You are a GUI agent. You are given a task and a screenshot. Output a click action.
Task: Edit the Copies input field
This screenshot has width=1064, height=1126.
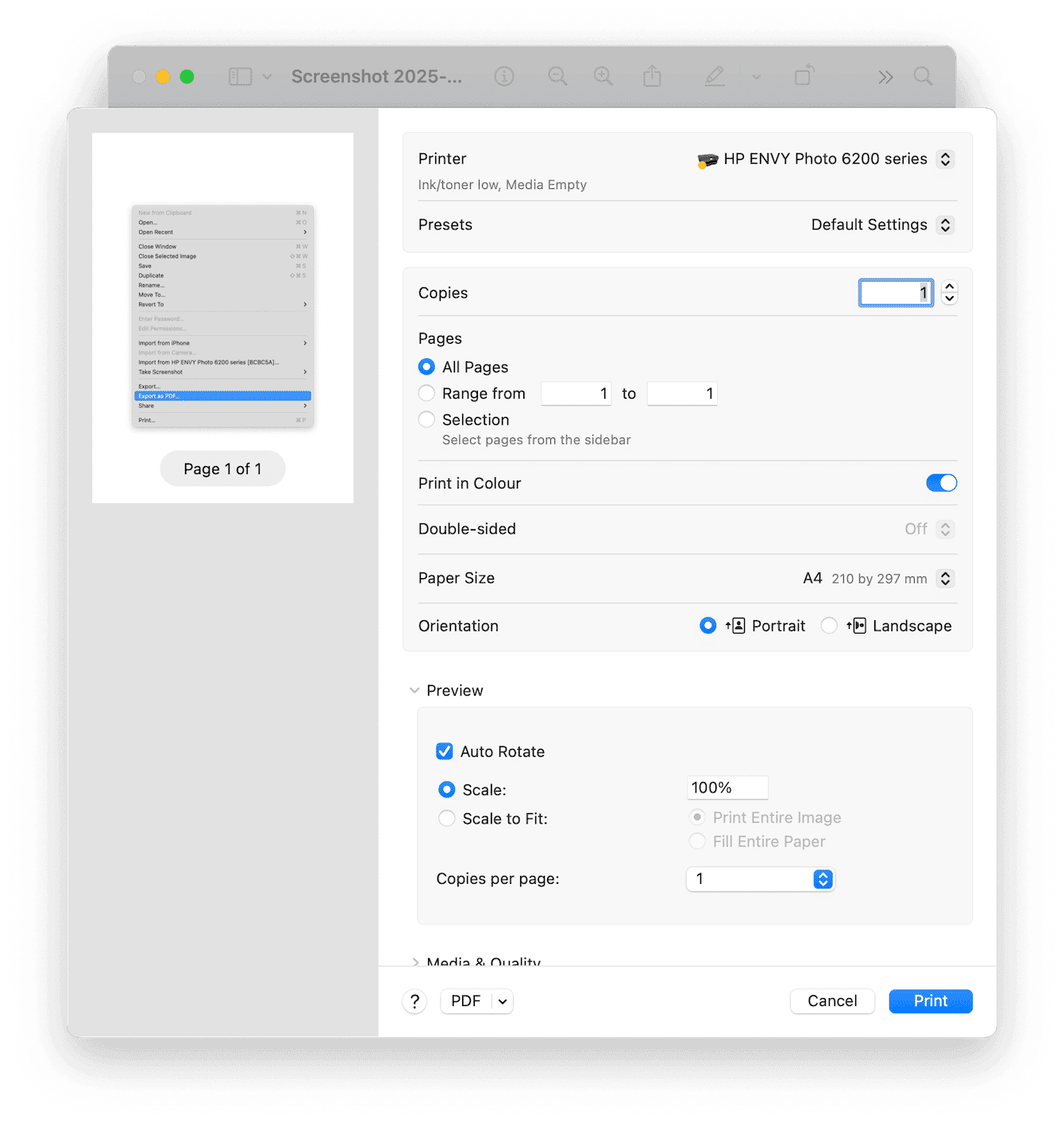(x=896, y=292)
